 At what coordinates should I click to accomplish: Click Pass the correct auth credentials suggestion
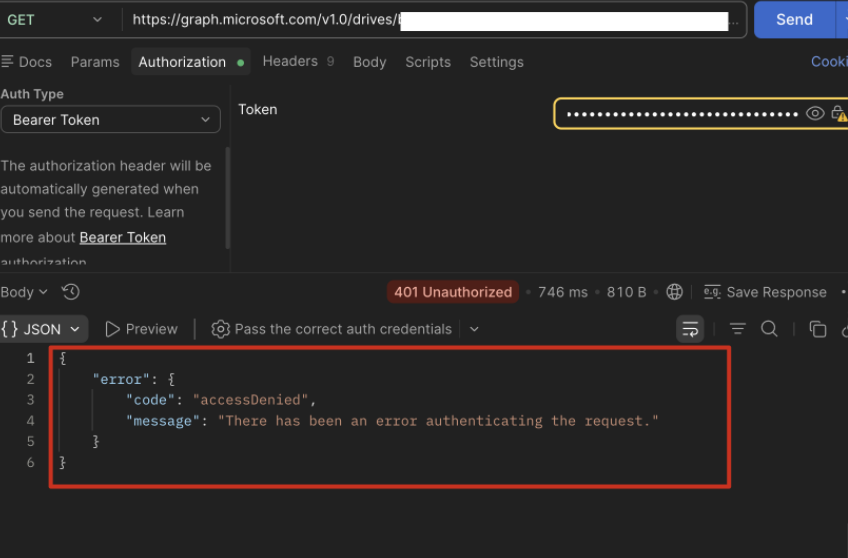click(331, 329)
